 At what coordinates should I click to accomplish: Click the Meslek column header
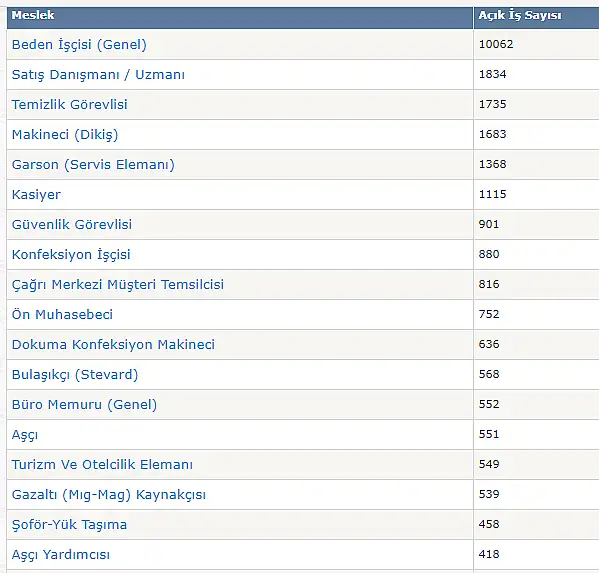click(x=33, y=15)
